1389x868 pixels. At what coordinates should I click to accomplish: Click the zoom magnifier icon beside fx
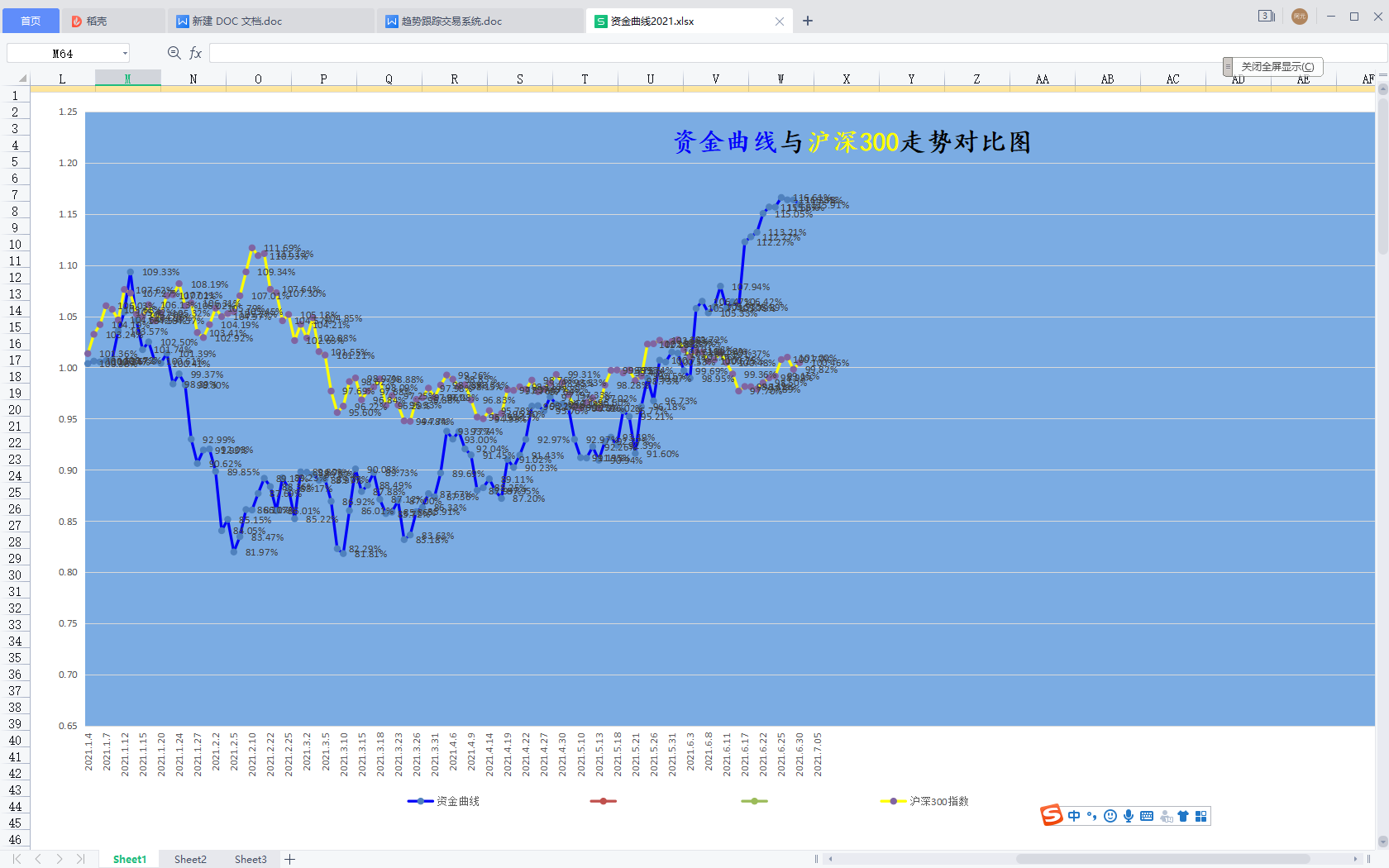pos(174,53)
